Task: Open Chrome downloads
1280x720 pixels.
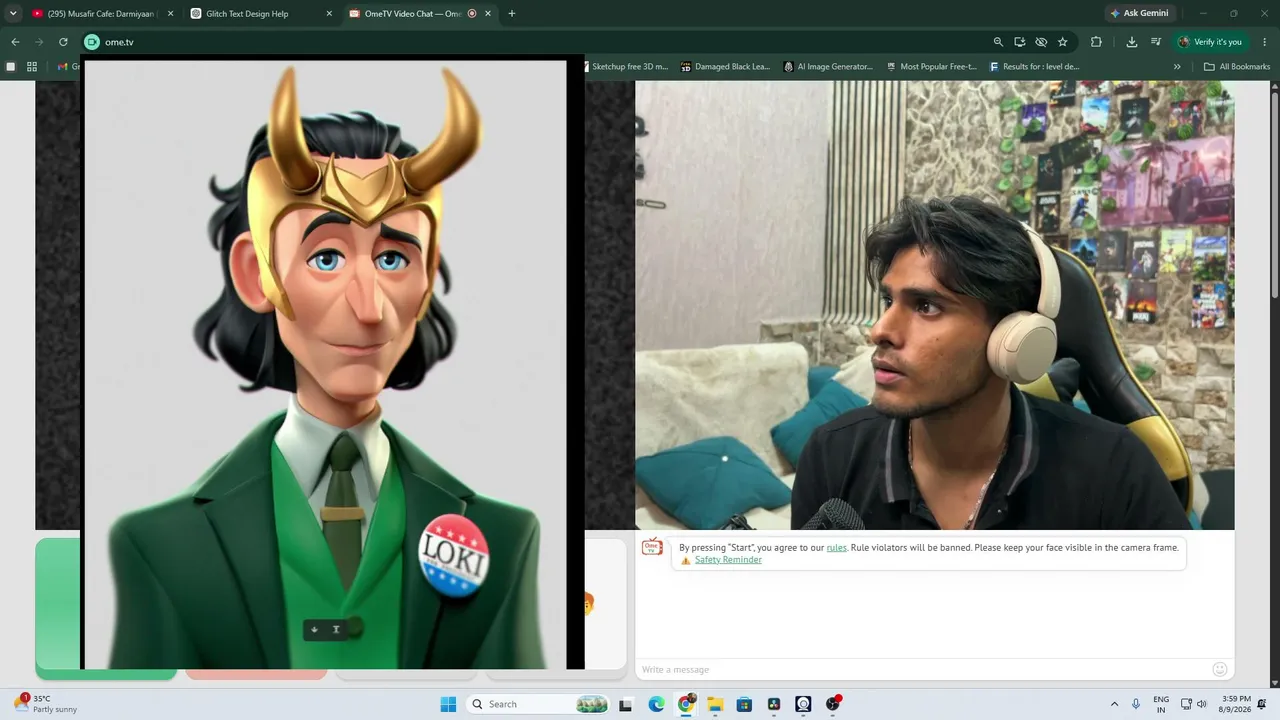Action: (1132, 42)
